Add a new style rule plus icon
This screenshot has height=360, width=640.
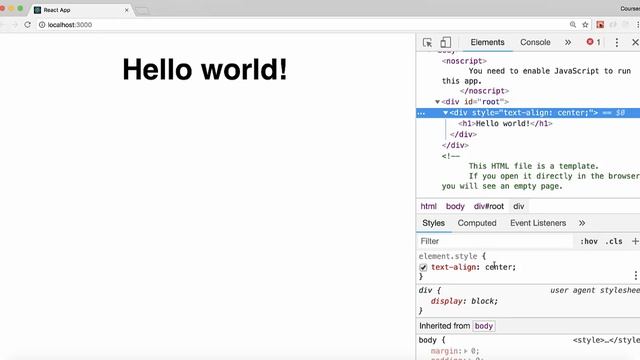pyautogui.click(x=635, y=241)
